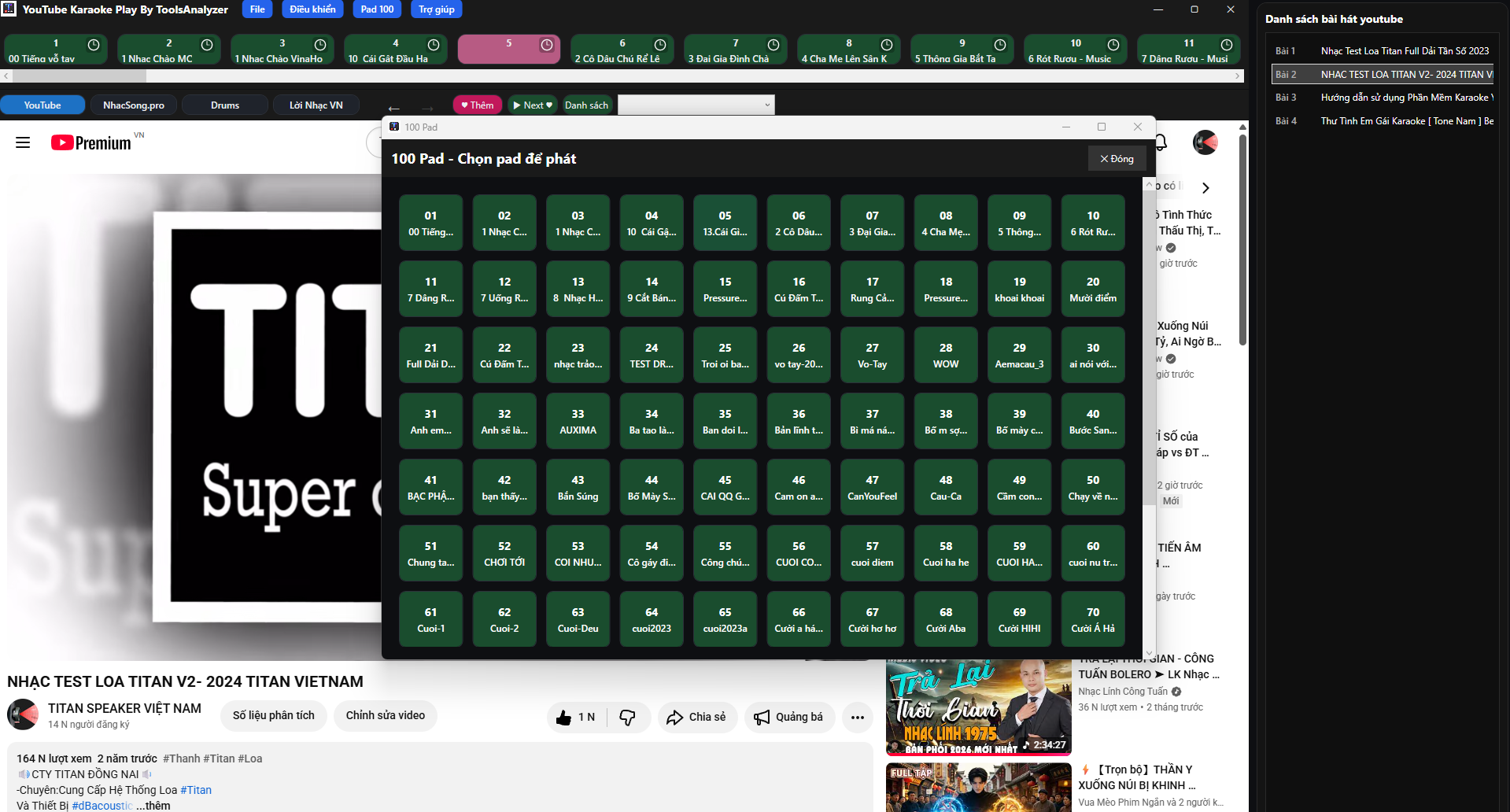Click the clock icon on pad 3

tap(320, 45)
